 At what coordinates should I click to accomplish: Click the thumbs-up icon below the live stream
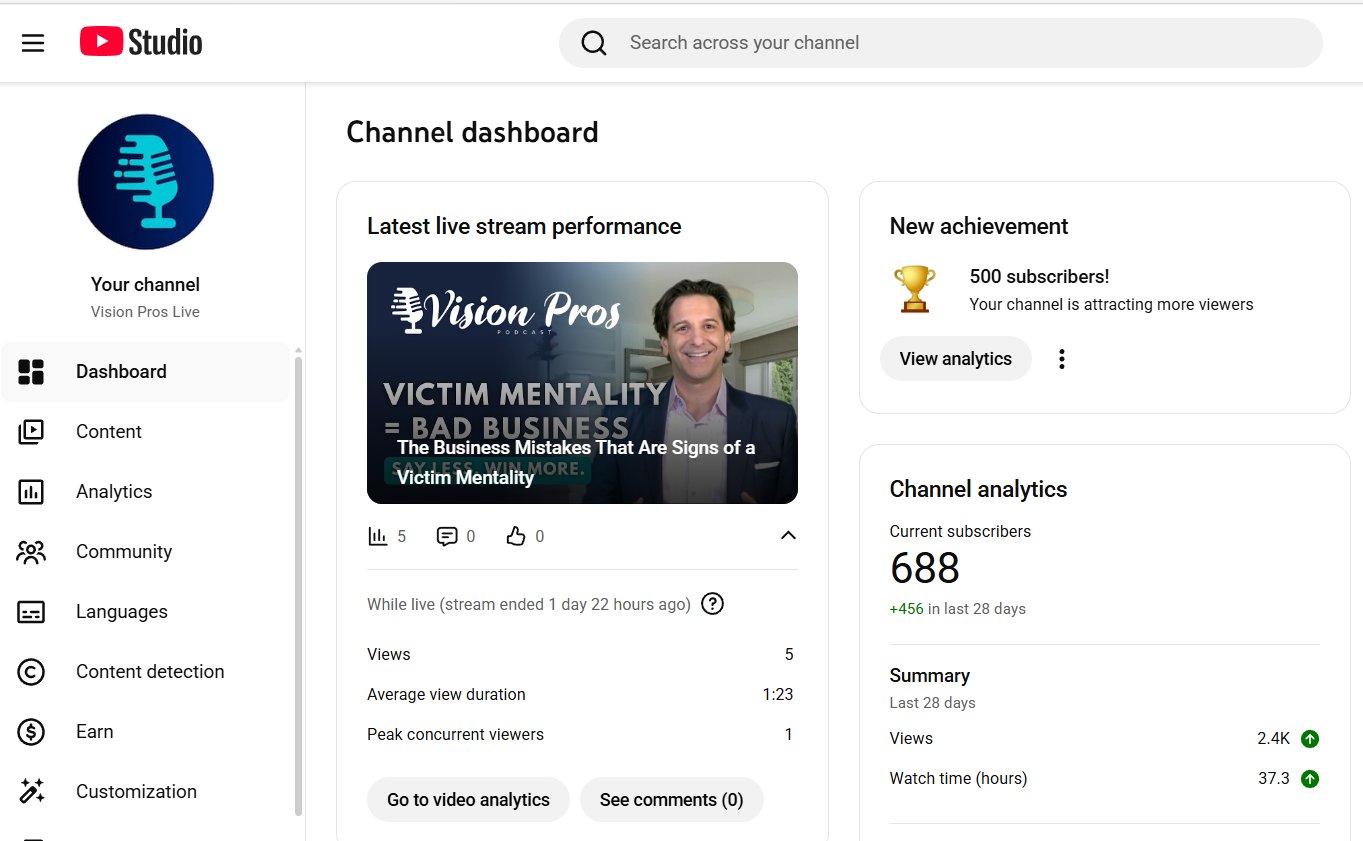(x=514, y=536)
